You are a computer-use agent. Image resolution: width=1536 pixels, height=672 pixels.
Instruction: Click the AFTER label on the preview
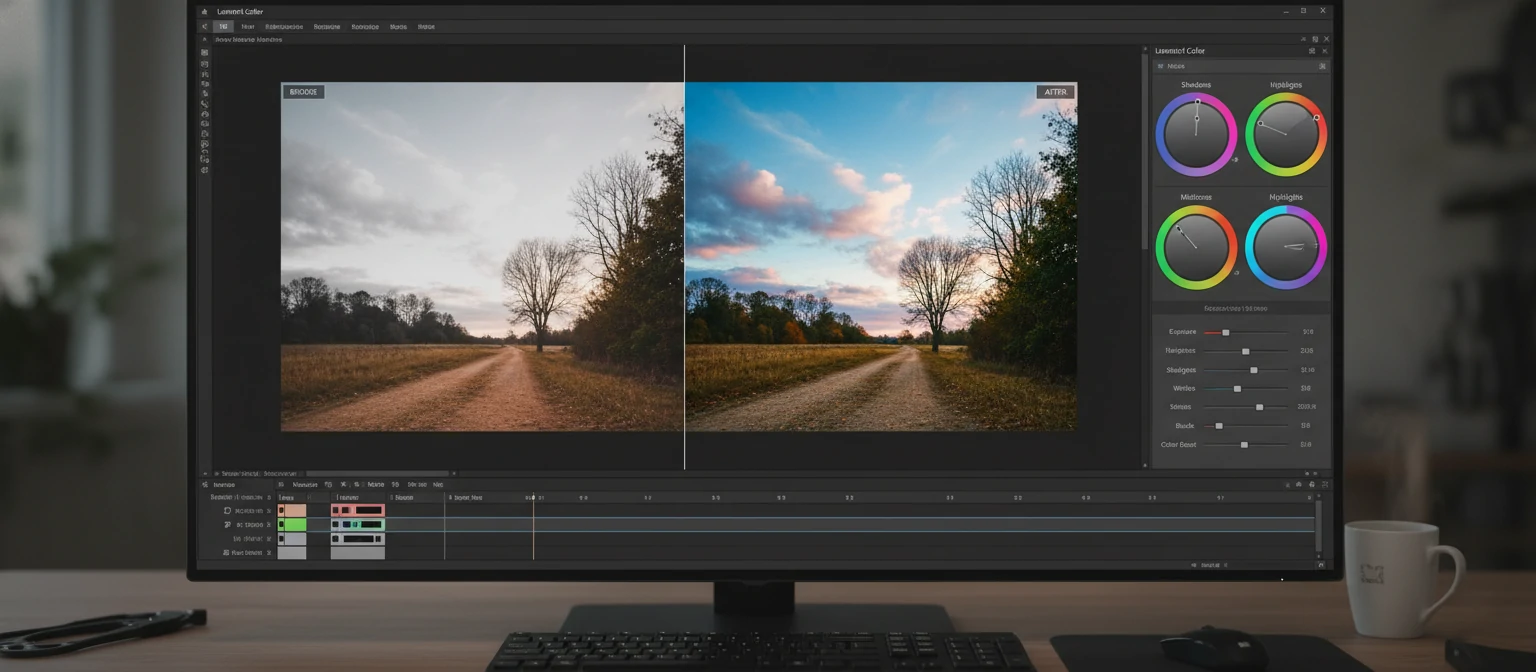point(1056,92)
